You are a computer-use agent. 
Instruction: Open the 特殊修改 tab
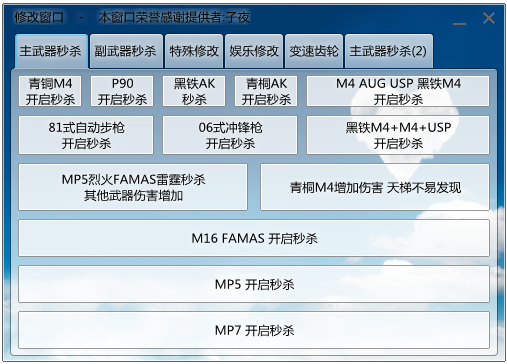tap(194, 51)
